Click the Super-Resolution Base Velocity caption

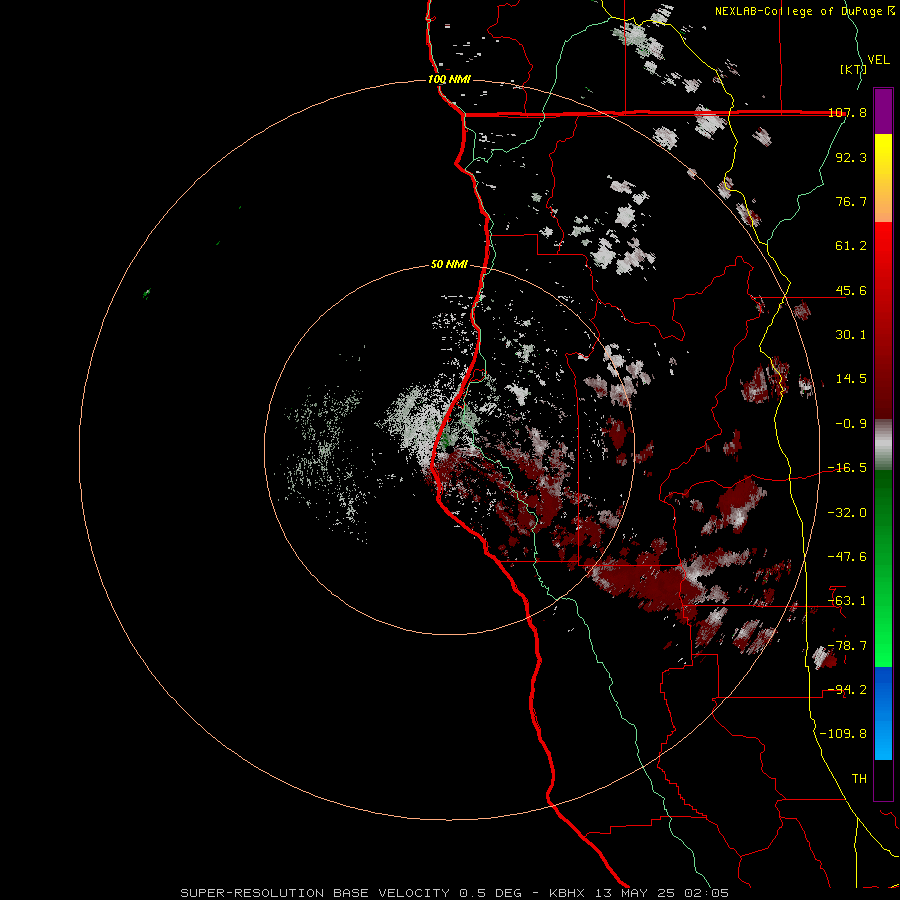click(454, 893)
